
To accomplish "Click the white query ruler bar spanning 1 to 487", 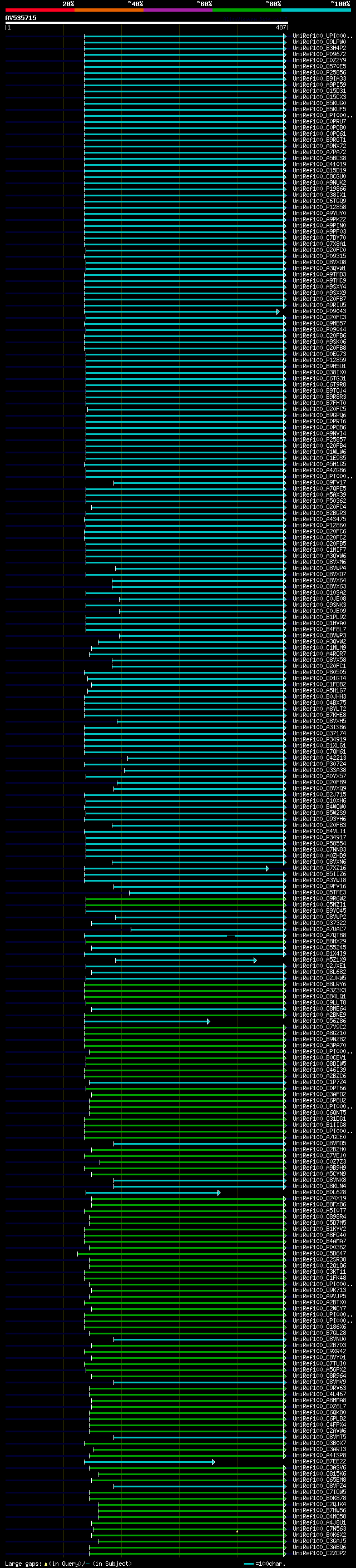I will 147,23.
